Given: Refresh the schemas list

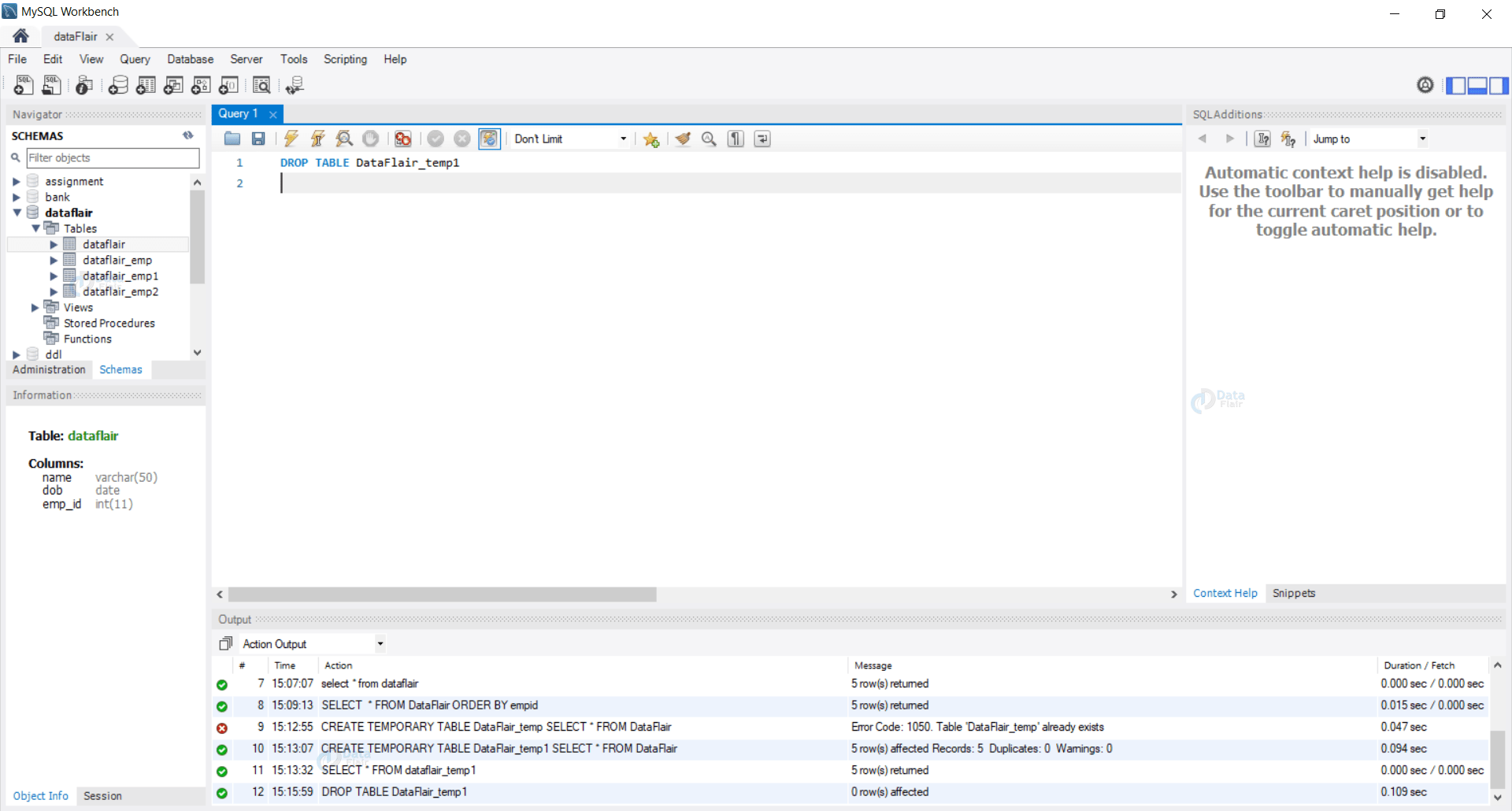Looking at the screenshot, I should (188, 135).
